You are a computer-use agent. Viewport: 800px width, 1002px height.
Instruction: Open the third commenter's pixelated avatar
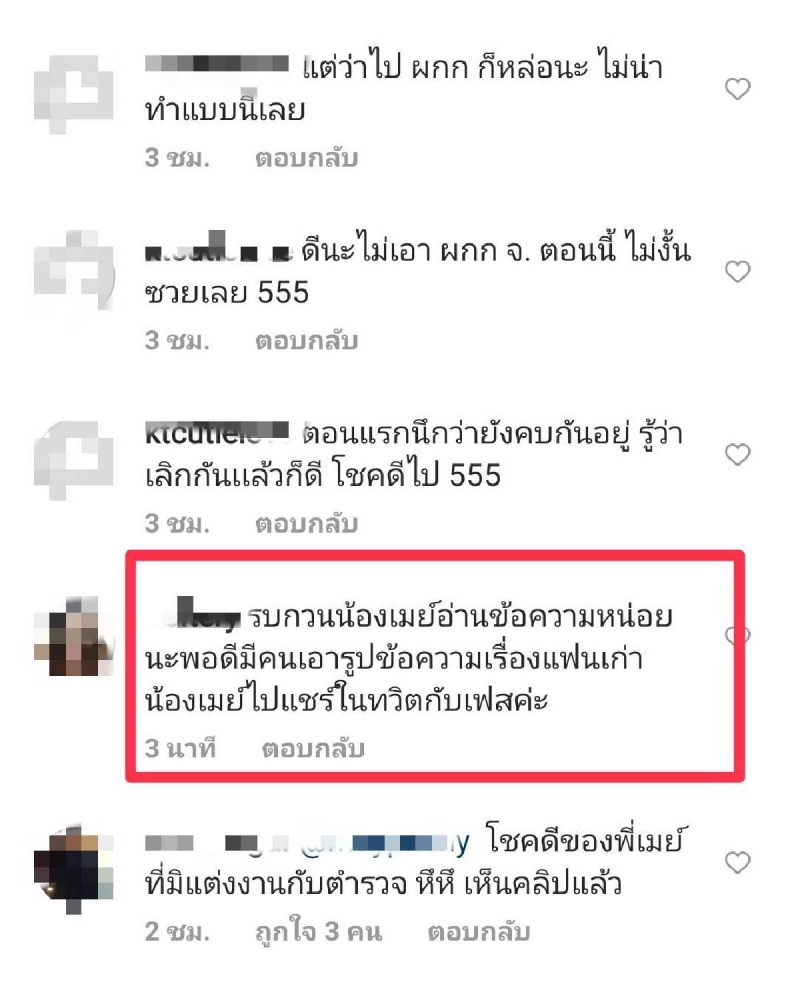click(73, 459)
